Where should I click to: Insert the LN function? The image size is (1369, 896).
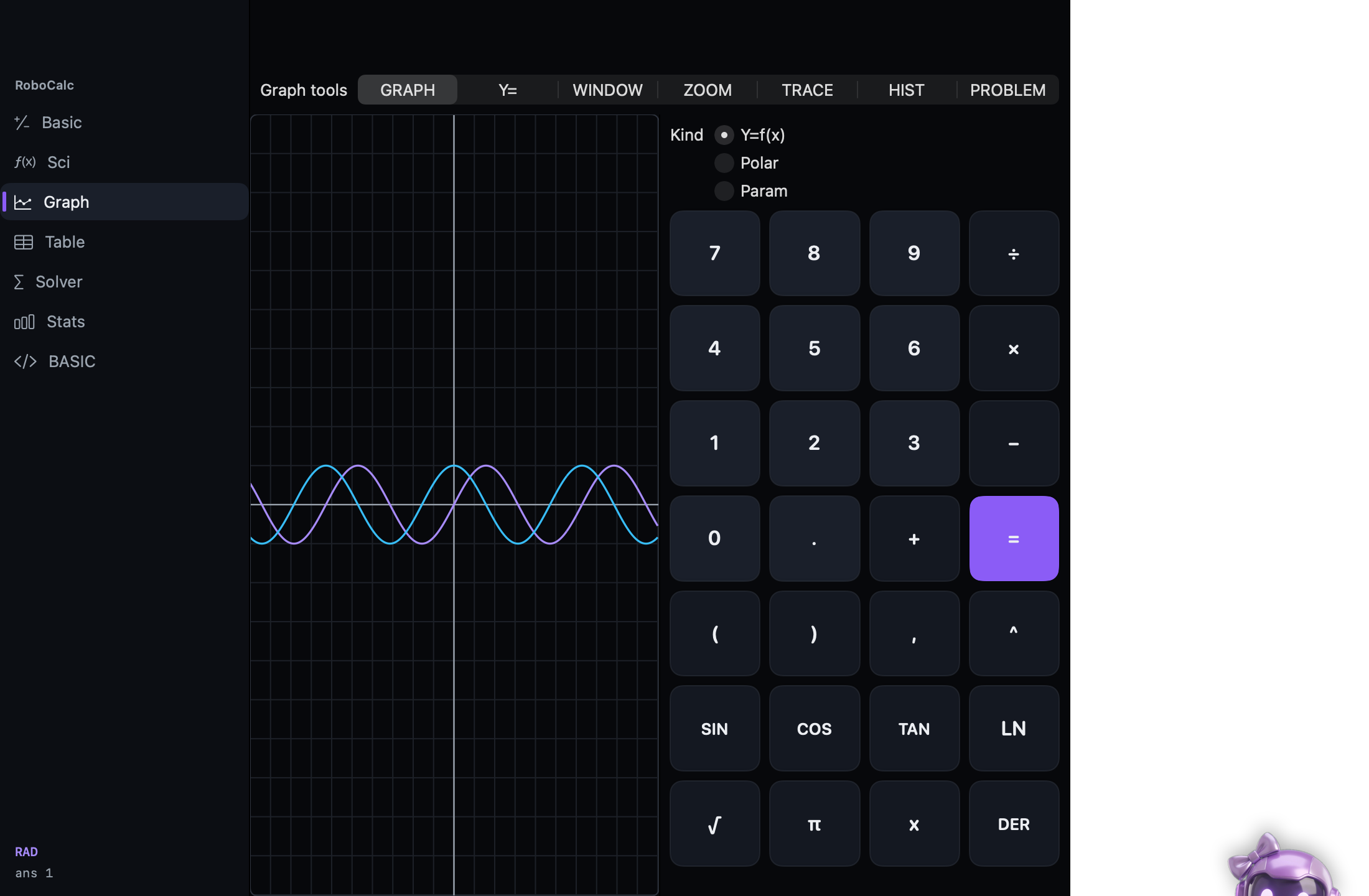coord(1014,729)
